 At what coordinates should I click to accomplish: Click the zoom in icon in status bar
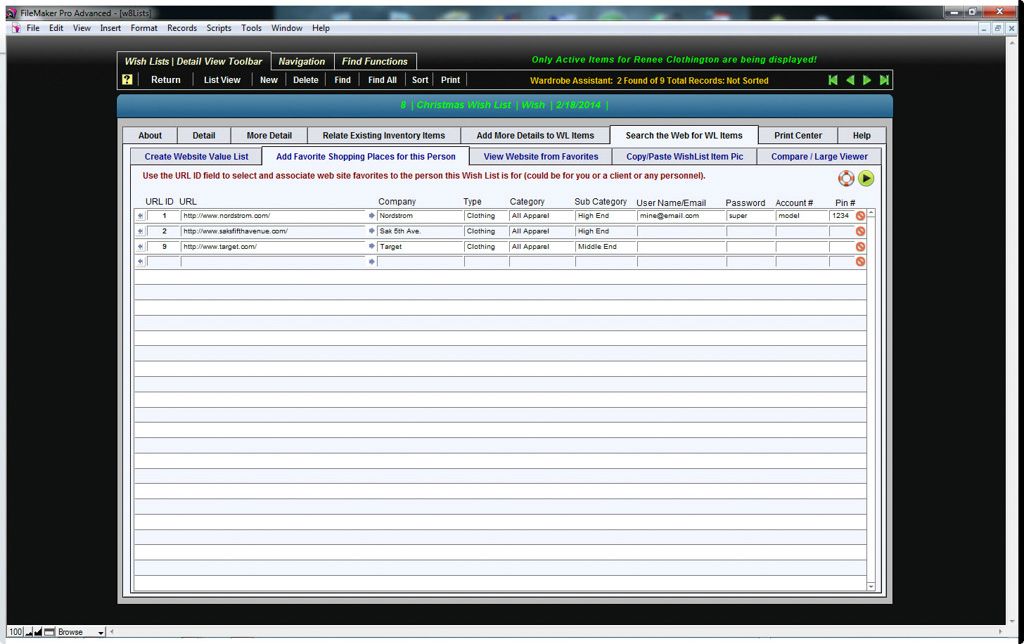click(x=38, y=632)
